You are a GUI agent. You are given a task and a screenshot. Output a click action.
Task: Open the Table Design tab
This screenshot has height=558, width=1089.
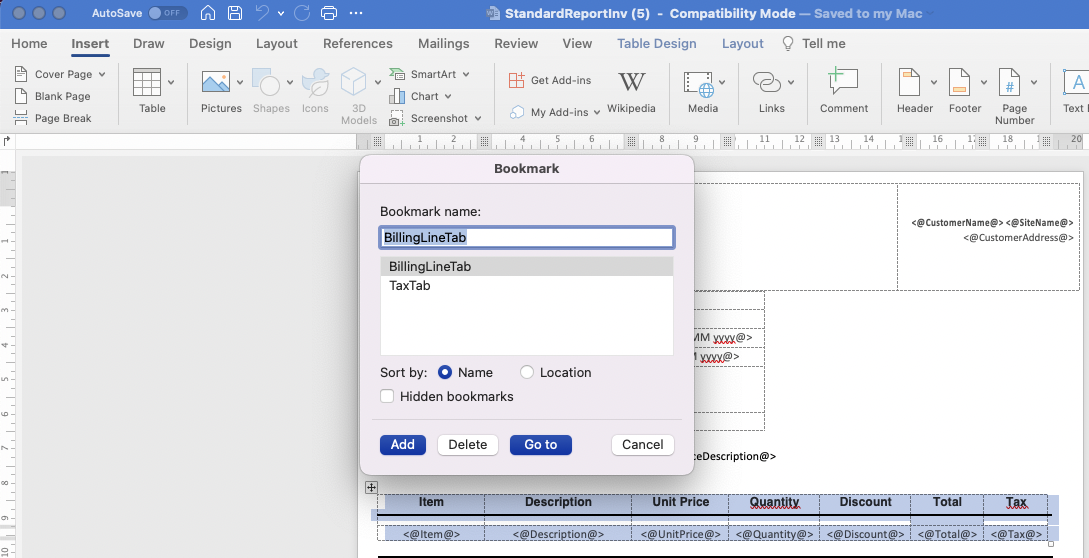[656, 43]
